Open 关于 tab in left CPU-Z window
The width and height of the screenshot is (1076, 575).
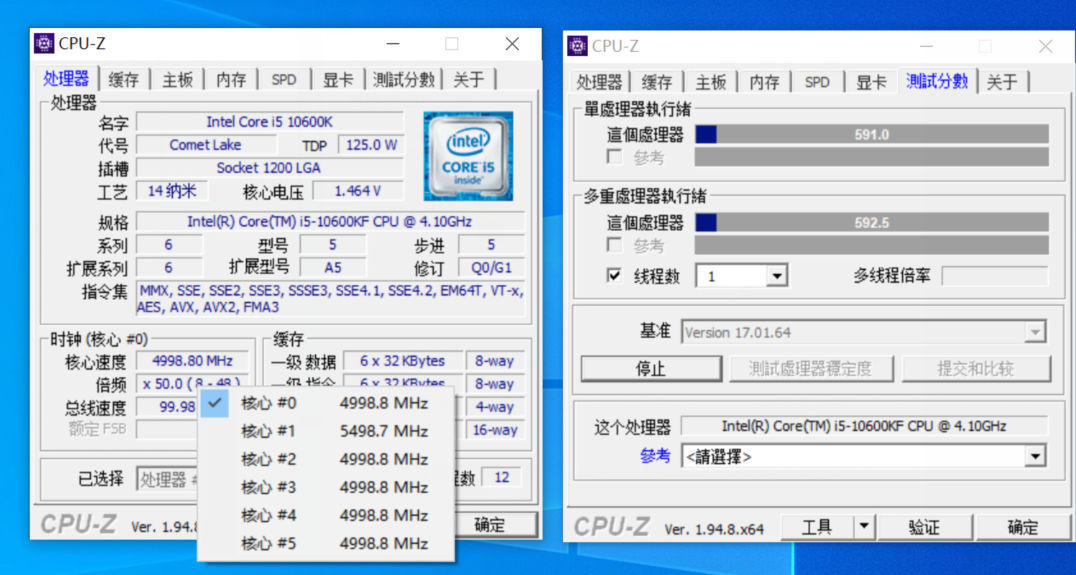pos(469,80)
